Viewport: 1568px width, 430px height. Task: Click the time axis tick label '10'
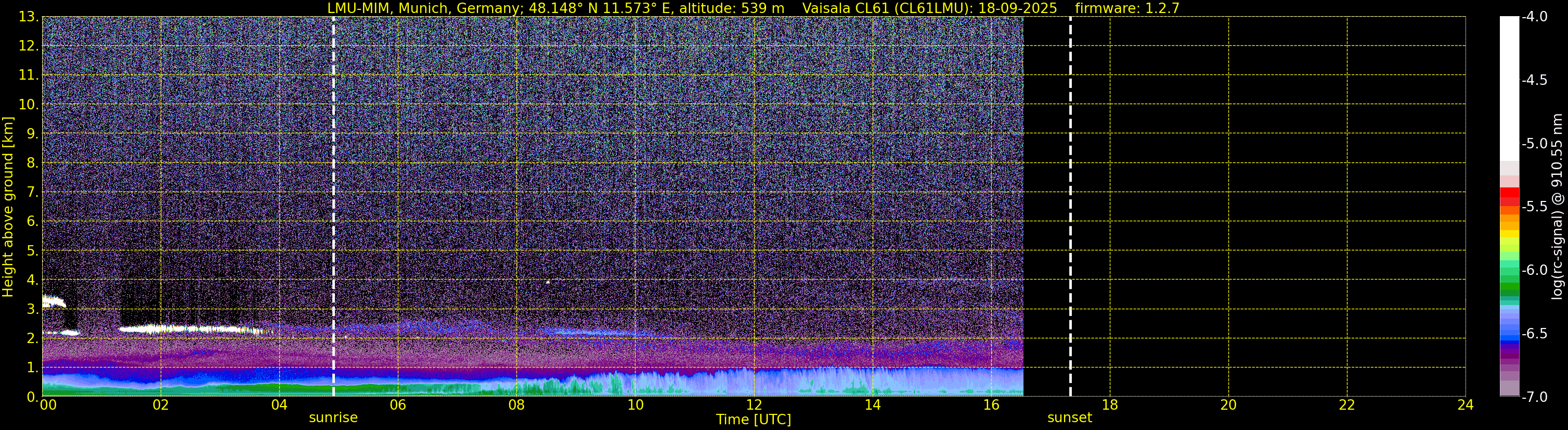(635, 404)
